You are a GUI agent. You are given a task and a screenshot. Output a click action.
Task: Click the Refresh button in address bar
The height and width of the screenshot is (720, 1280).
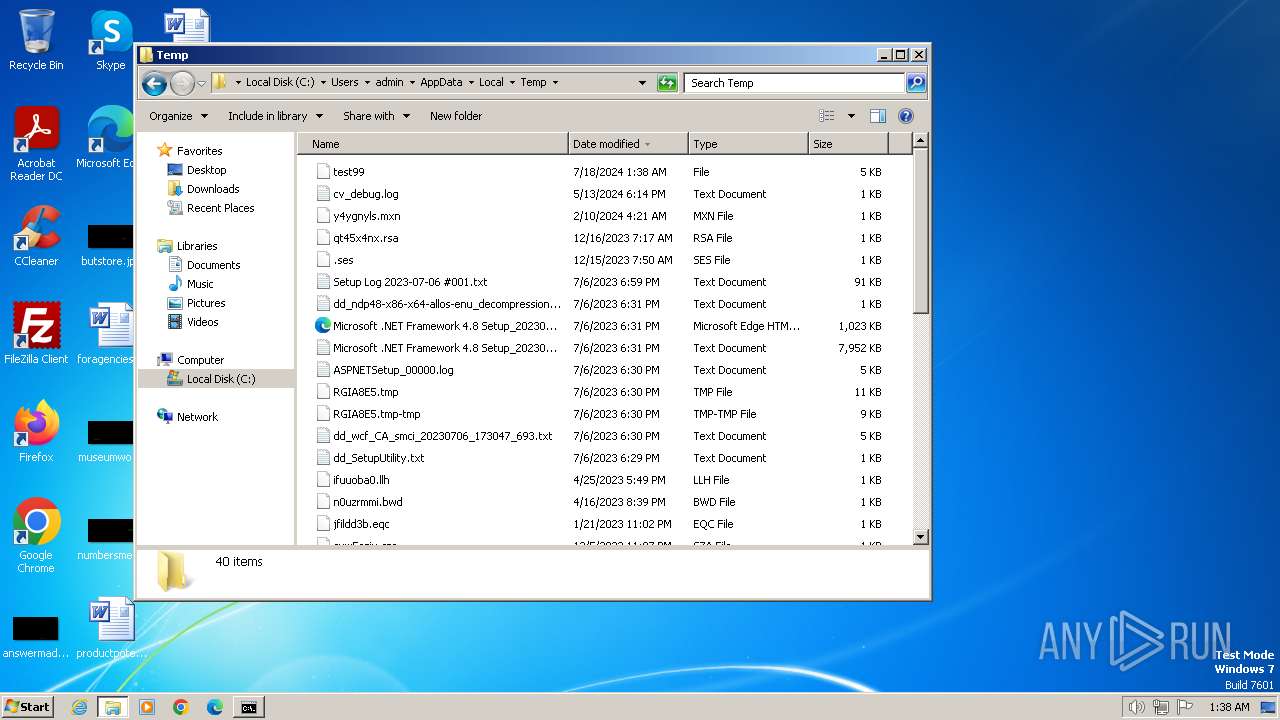(667, 83)
